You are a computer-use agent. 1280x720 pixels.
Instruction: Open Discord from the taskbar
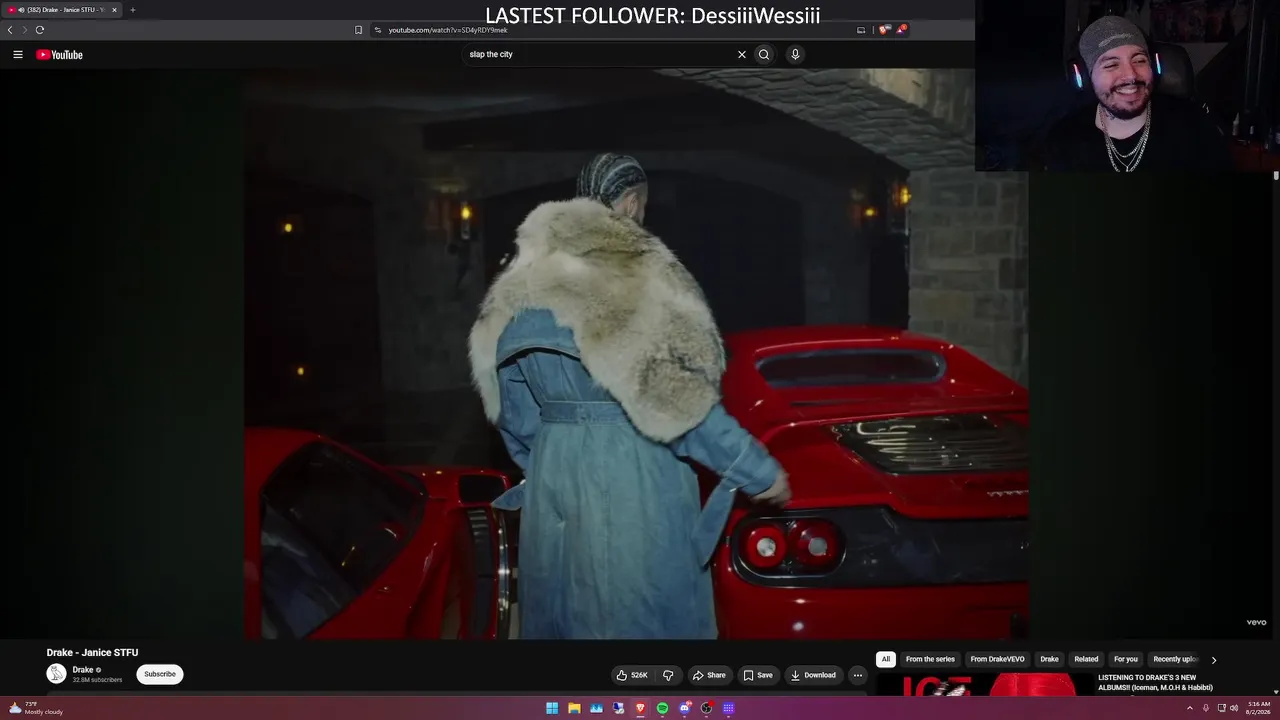(x=685, y=709)
